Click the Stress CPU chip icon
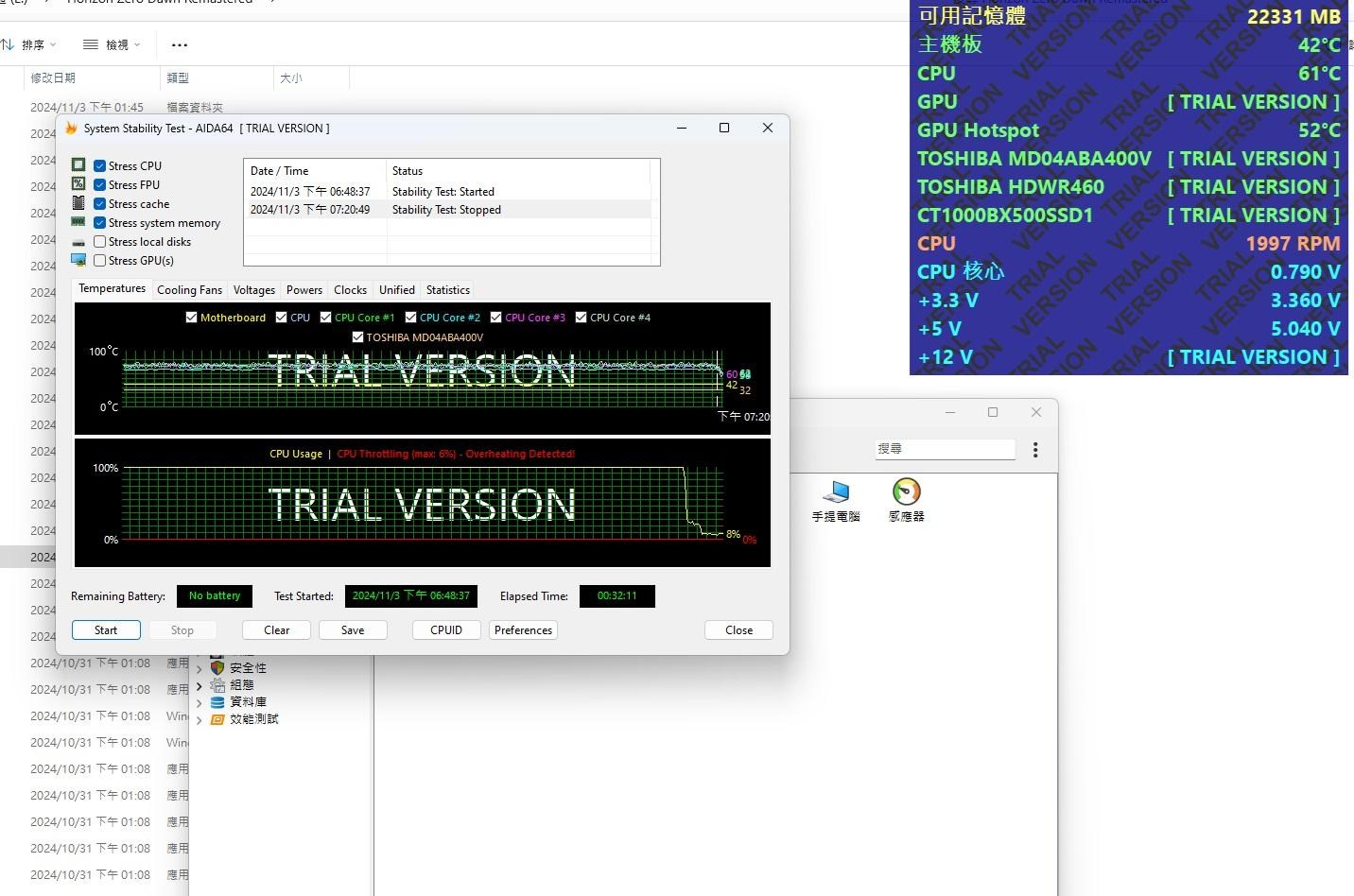Screen dimensions: 1354x896 (x=78, y=165)
